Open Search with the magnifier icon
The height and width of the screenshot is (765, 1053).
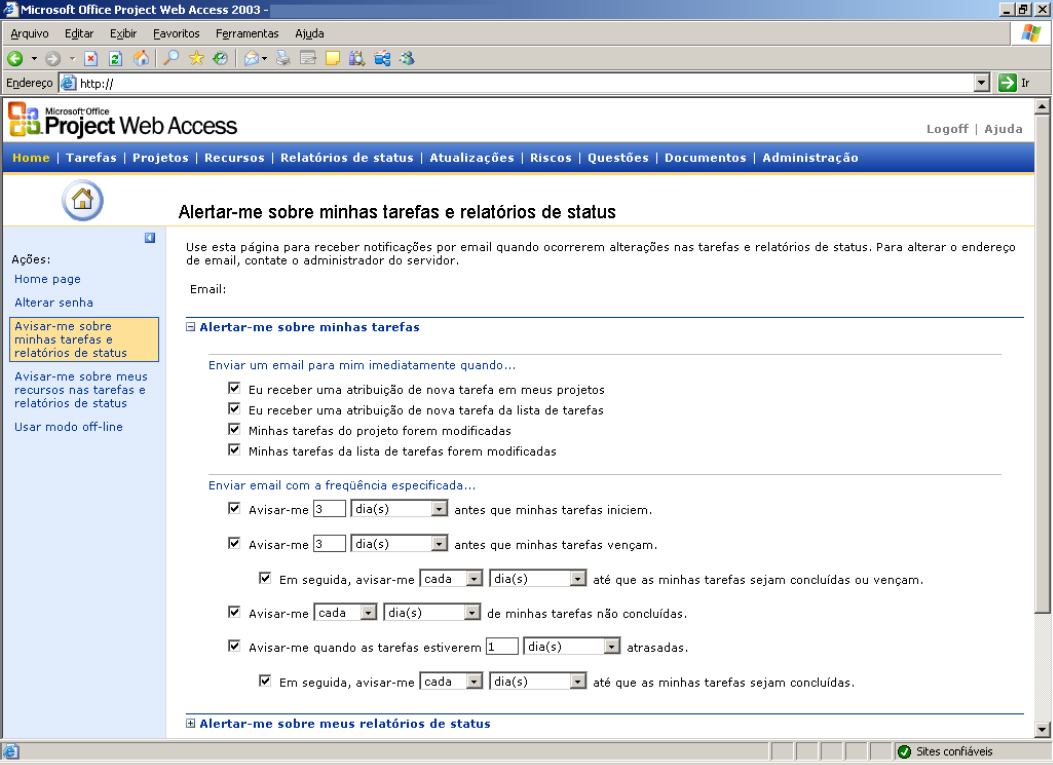pos(171,58)
